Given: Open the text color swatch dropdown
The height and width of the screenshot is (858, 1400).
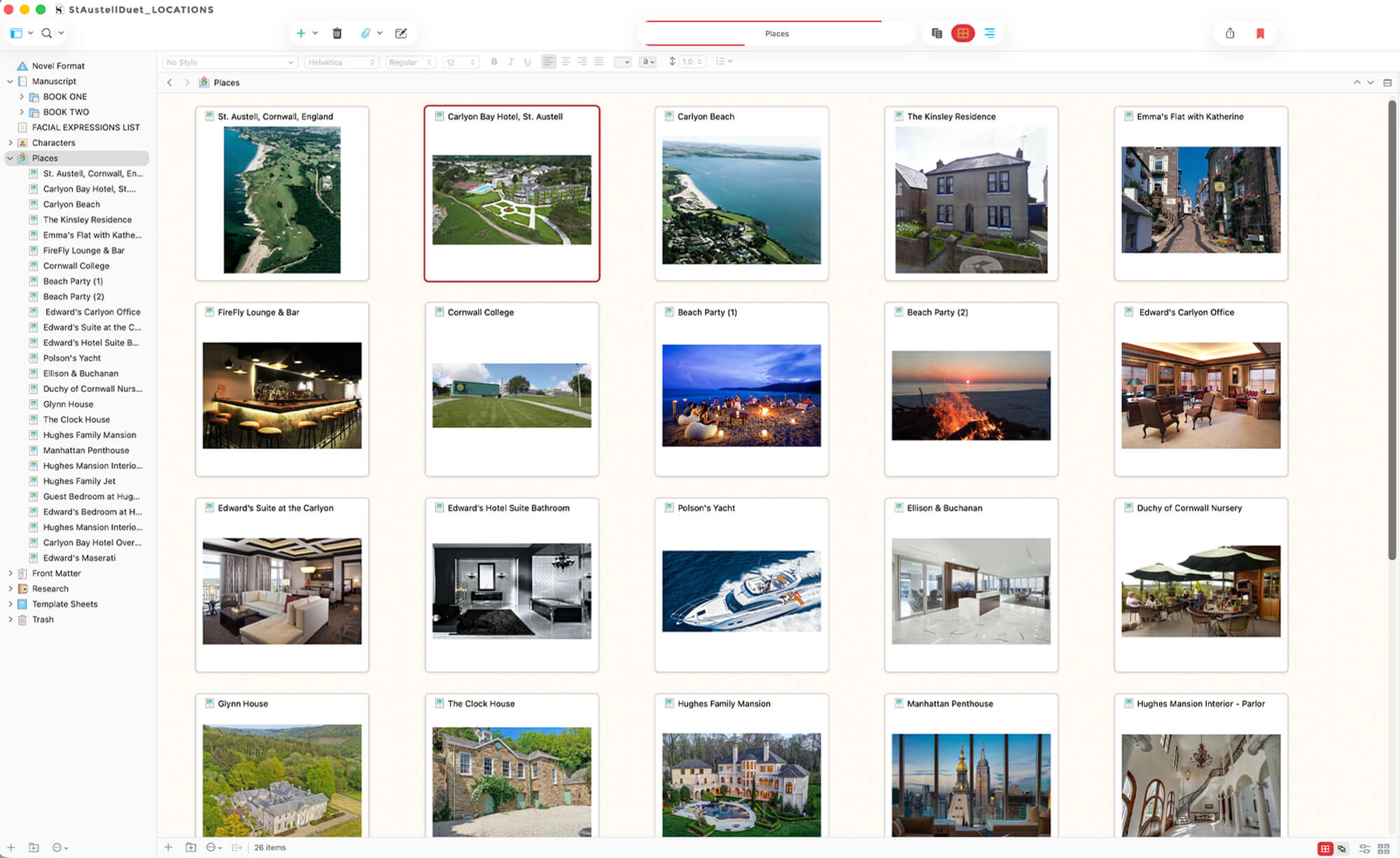Looking at the screenshot, I should point(622,62).
